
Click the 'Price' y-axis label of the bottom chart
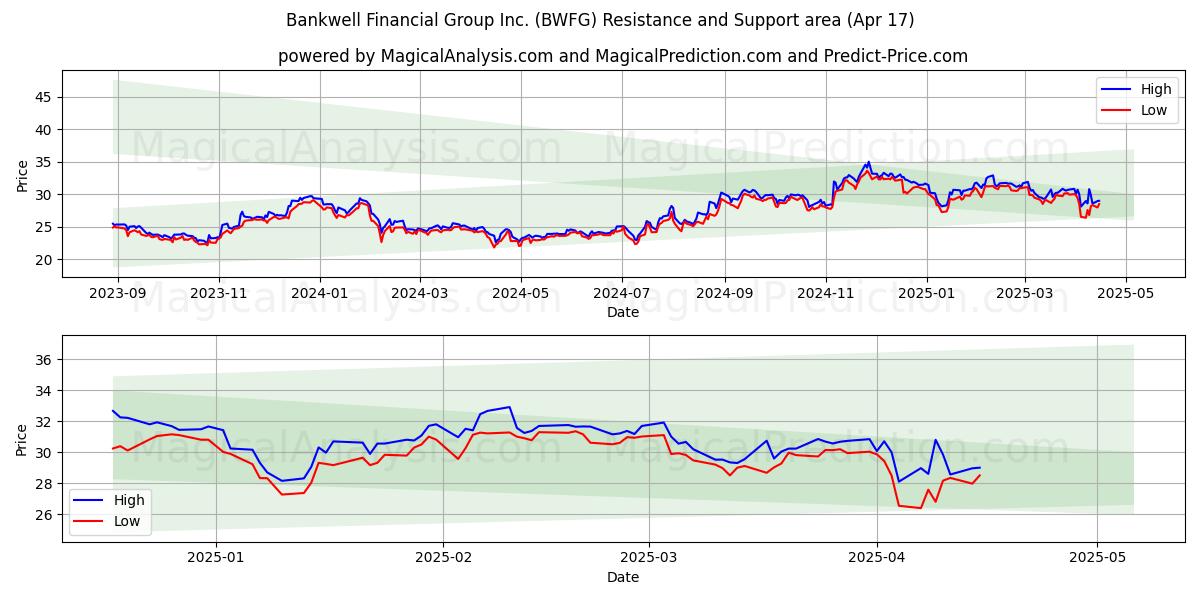pyautogui.click(x=22, y=439)
